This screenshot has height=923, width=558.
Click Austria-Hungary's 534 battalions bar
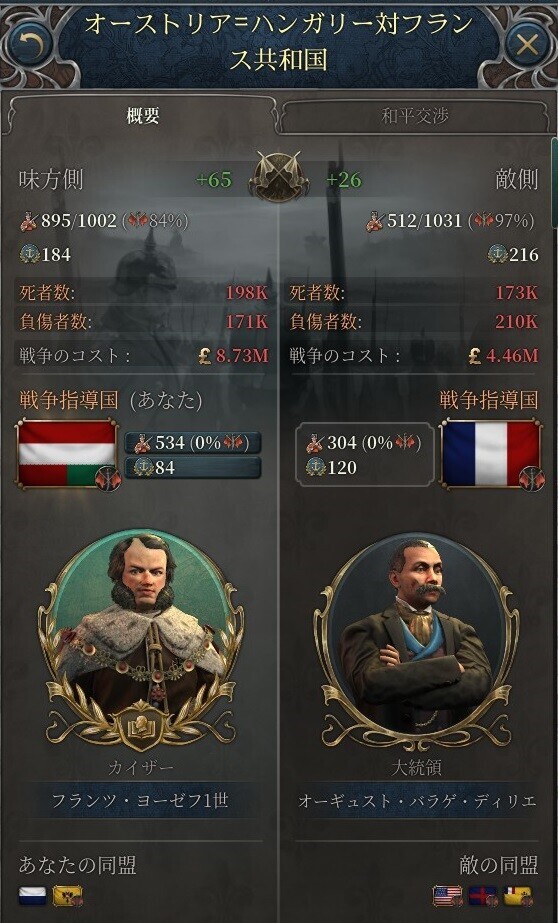192,443
